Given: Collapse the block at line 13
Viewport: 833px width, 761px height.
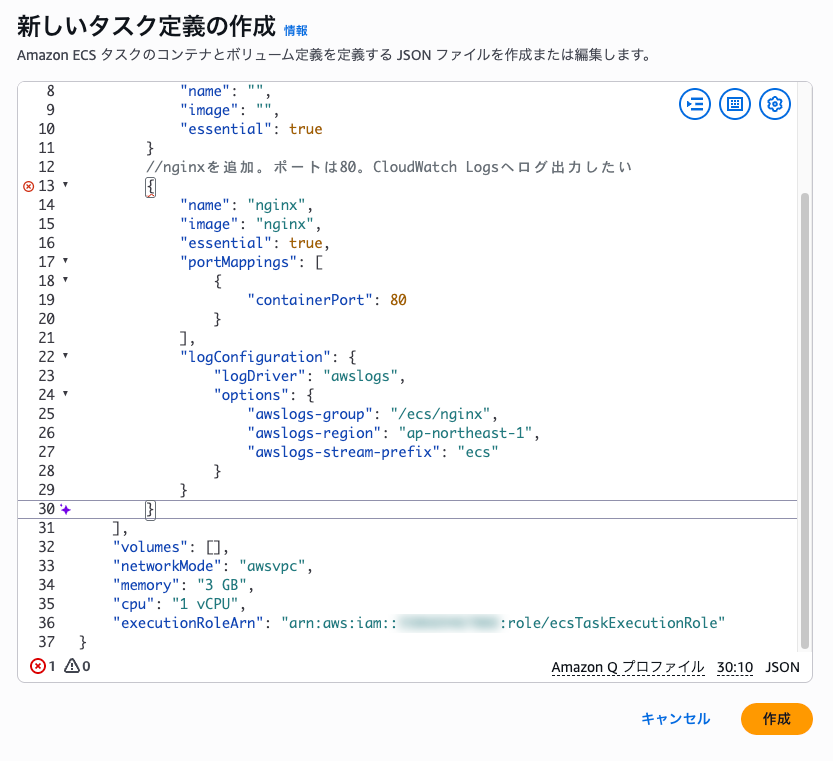Looking at the screenshot, I should pos(65,184).
